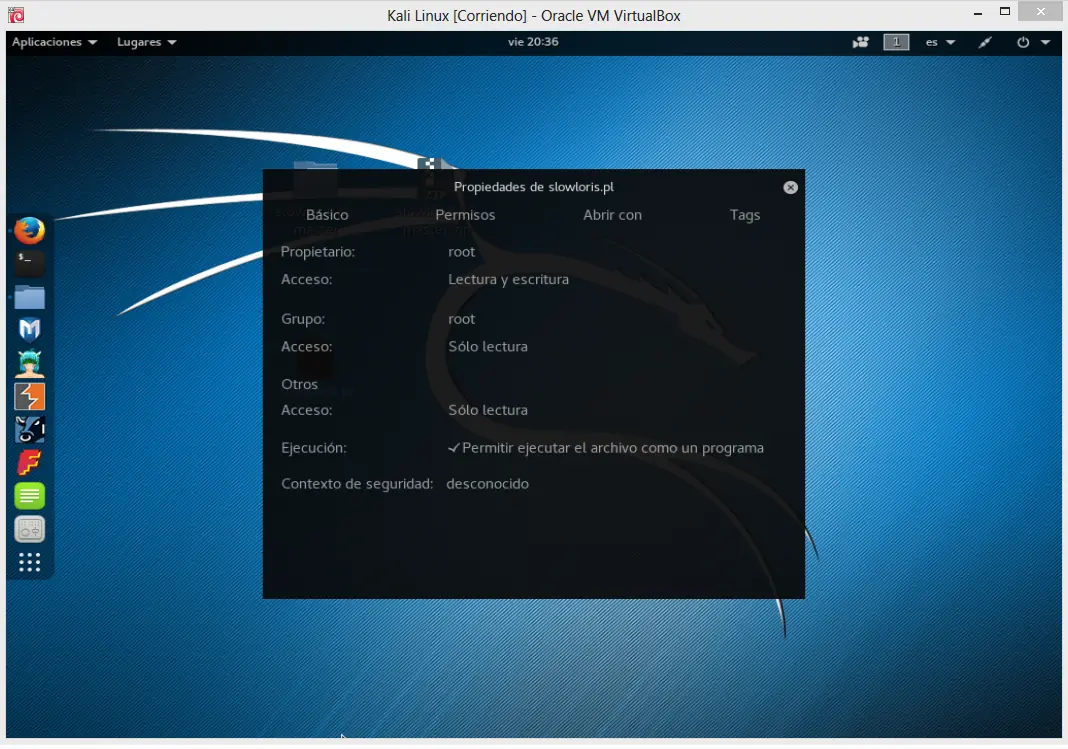Open the Lugares menu
Screen dimensions: 1068x749
(146, 42)
